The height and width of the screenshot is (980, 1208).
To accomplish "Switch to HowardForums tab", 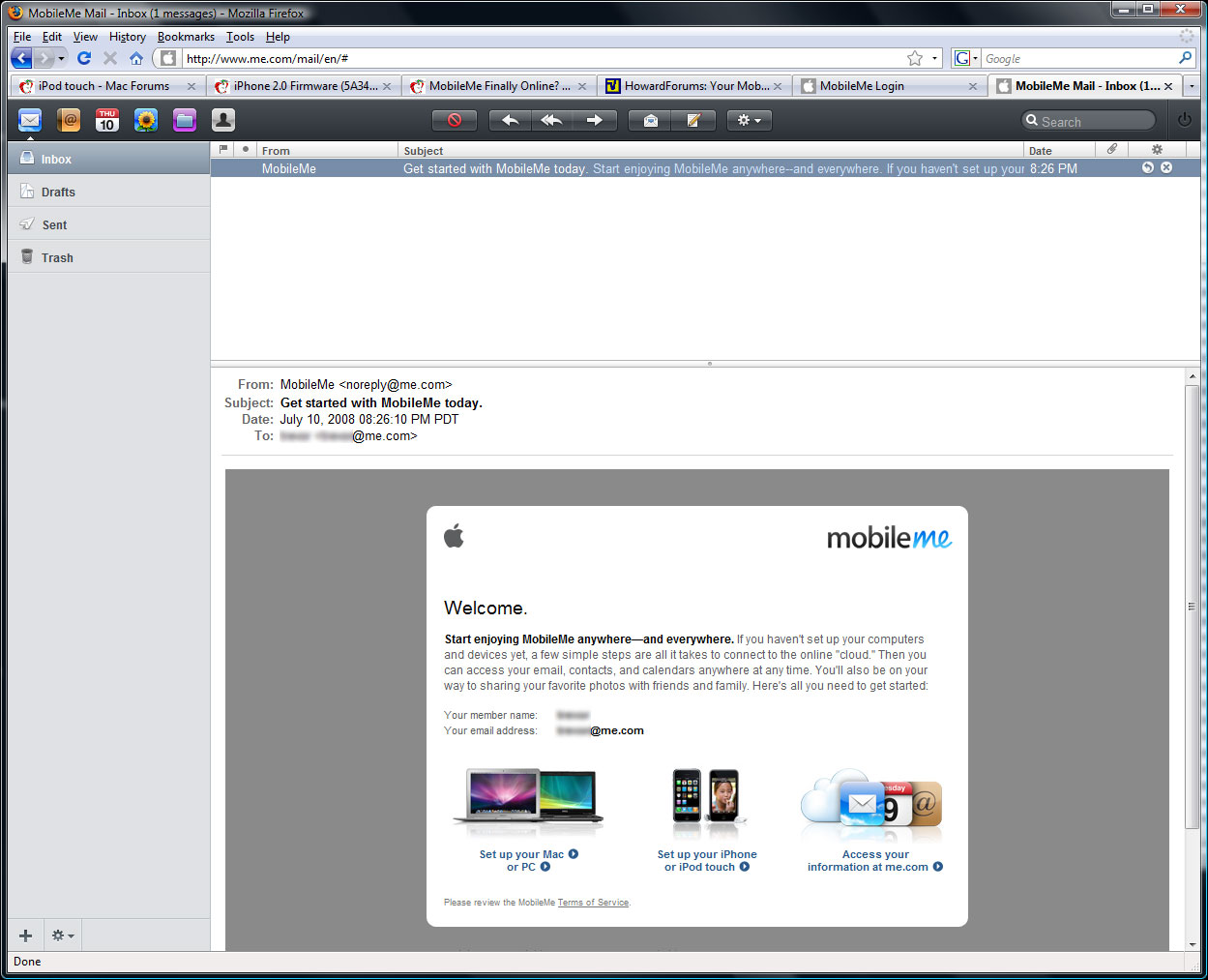I will 694,86.
